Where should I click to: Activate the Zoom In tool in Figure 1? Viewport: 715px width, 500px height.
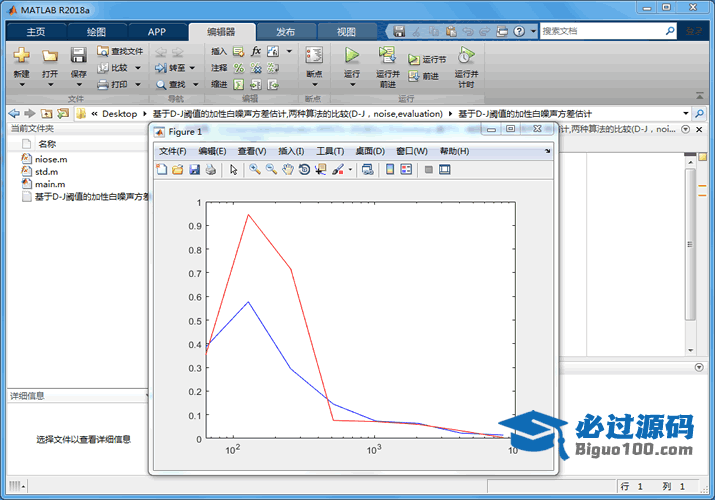point(254,170)
